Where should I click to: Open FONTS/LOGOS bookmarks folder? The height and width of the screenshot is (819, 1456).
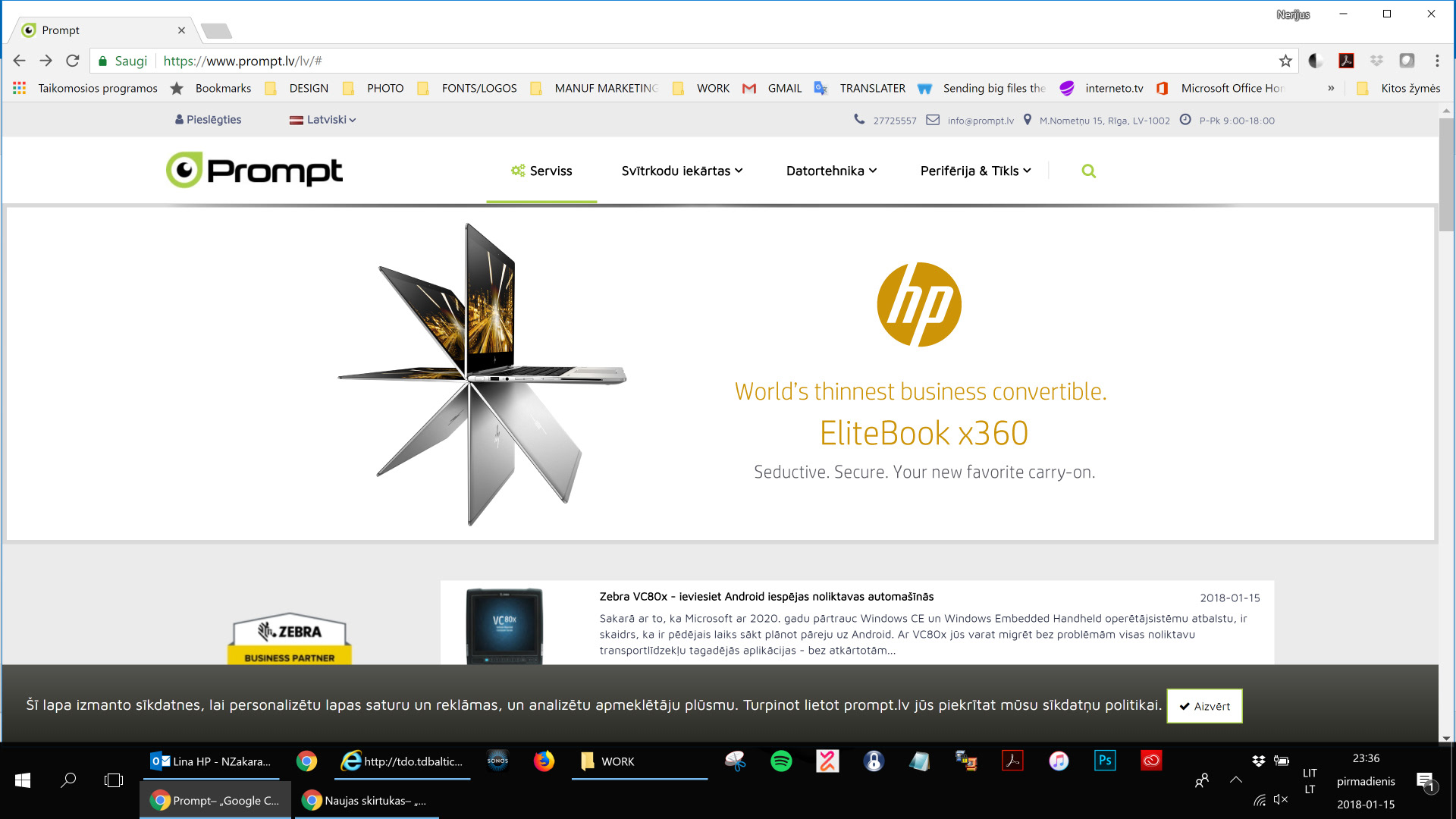point(467,88)
